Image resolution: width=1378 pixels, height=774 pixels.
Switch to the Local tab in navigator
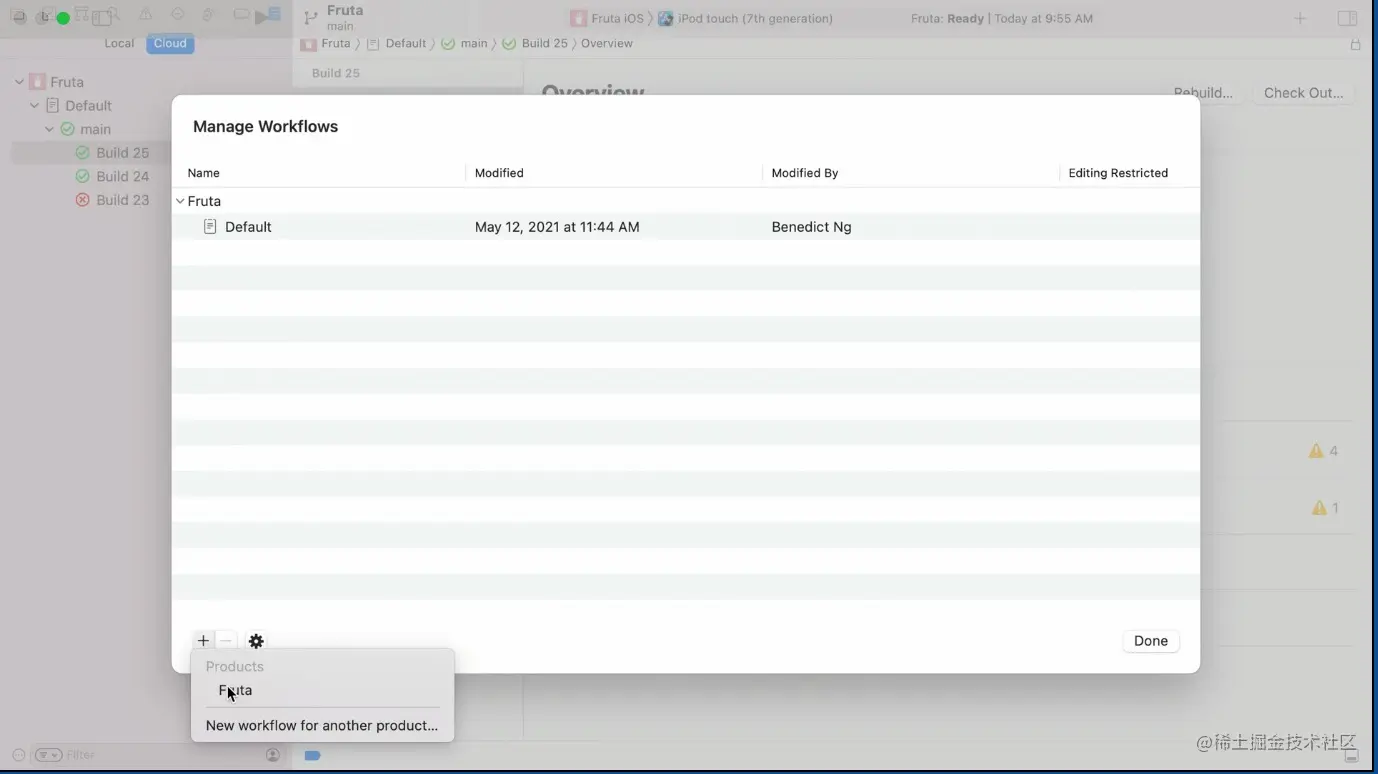(x=119, y=43)
